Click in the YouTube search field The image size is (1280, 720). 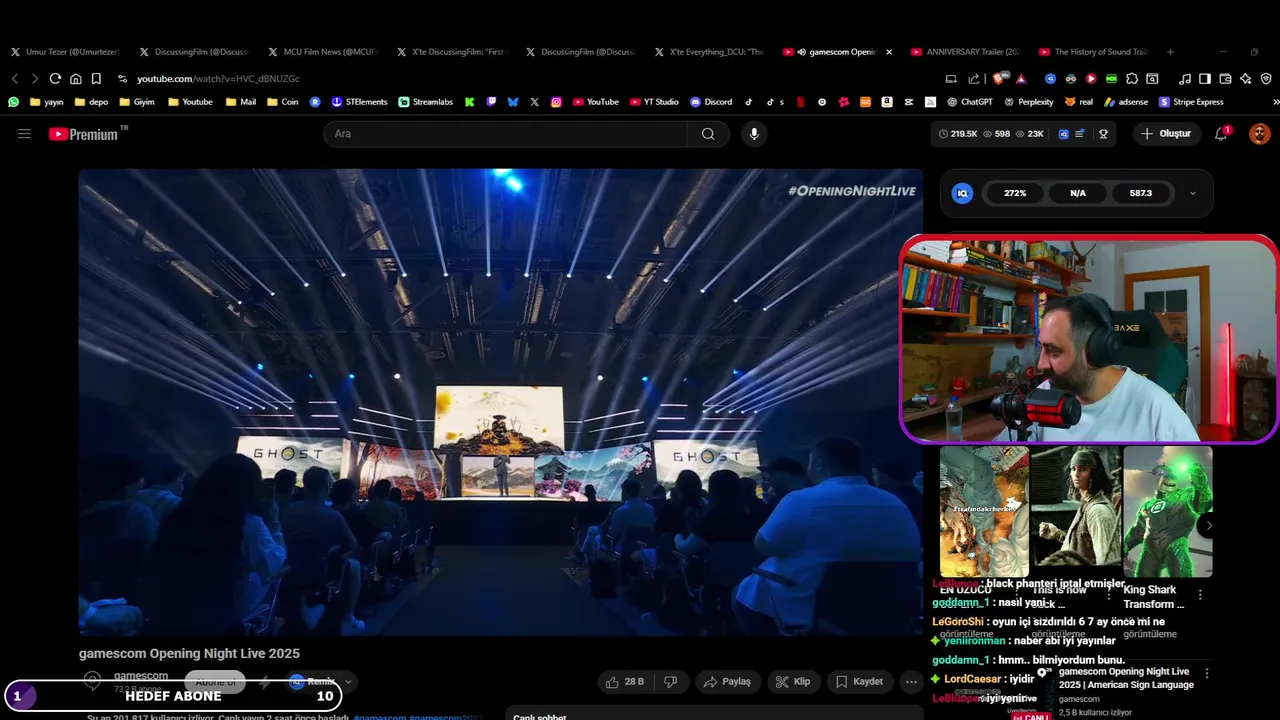505,133
